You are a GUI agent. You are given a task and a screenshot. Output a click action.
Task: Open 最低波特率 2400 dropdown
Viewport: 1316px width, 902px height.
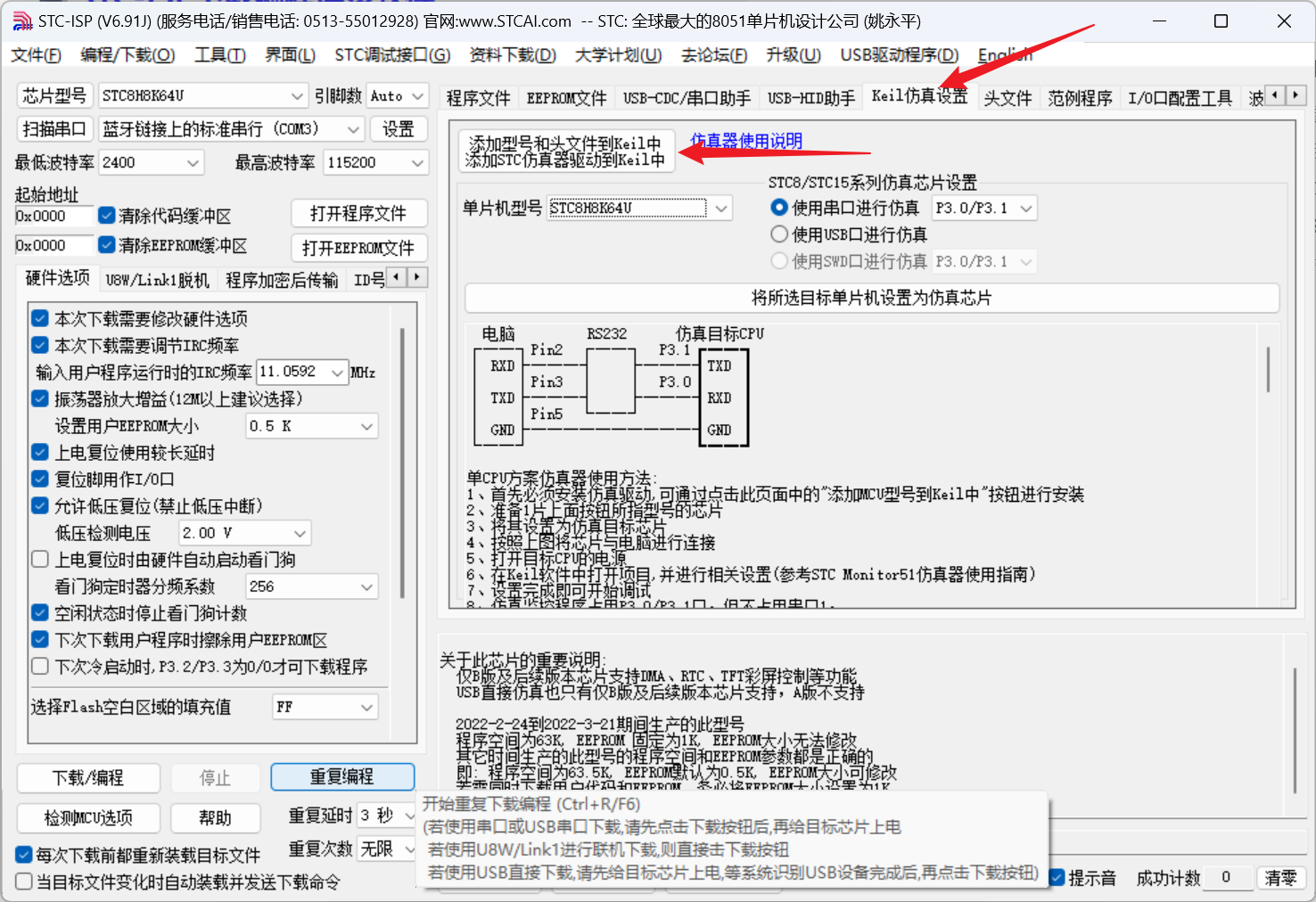[x=152, y=162]
